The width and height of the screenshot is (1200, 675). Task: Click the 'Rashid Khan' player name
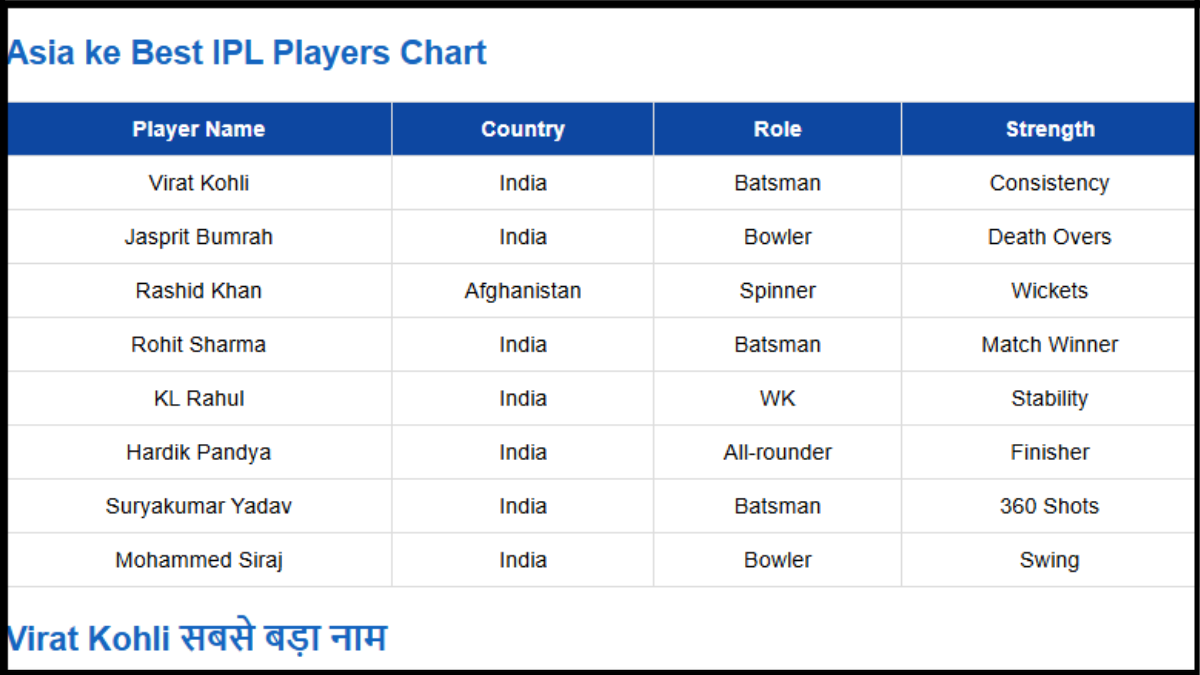pyautogui.click(x=198, y=291)
